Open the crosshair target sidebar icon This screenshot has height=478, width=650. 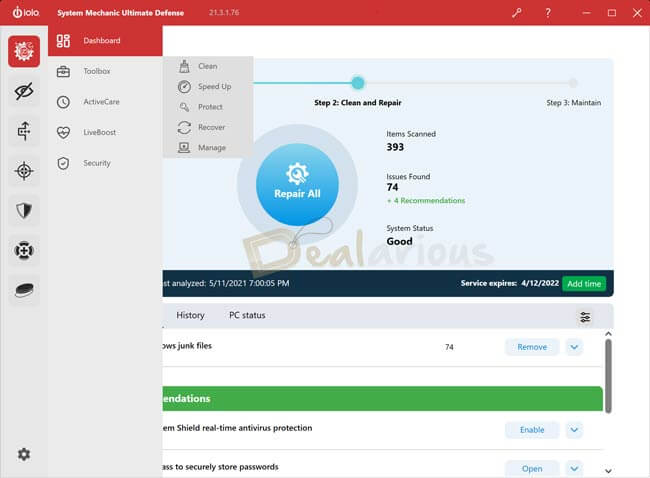click(x=24, y=171)
